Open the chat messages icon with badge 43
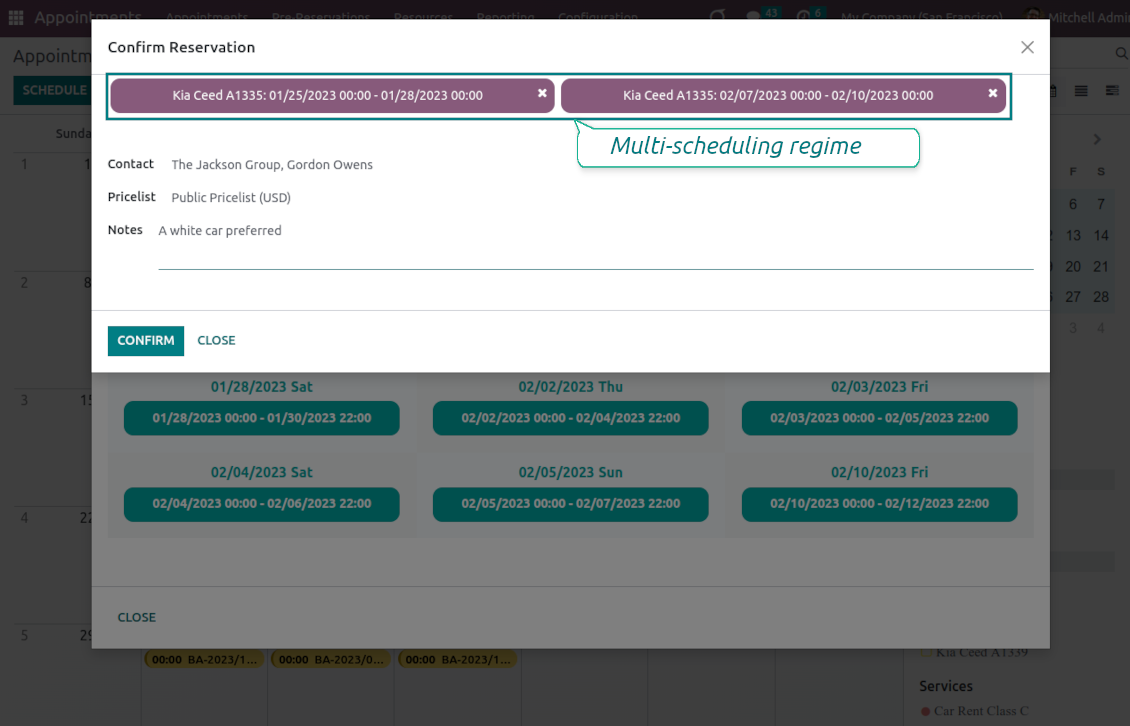The image size is (1130, 726). (x=754, y=17)
